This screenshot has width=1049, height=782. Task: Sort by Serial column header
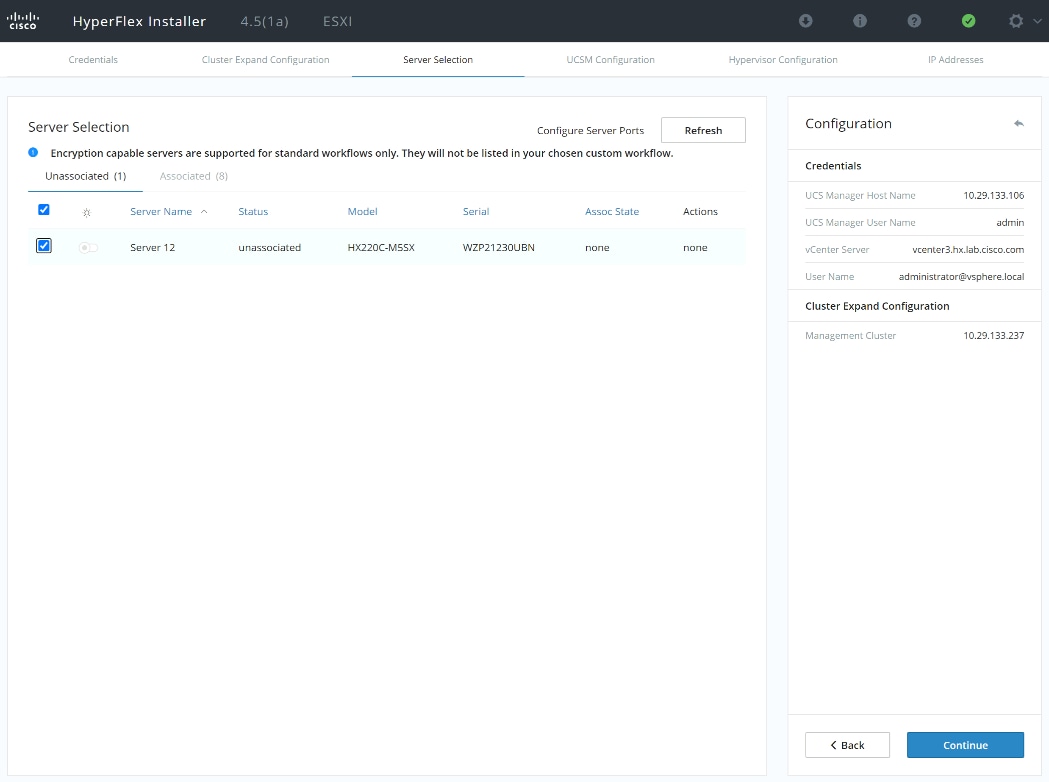pos(476,211)
